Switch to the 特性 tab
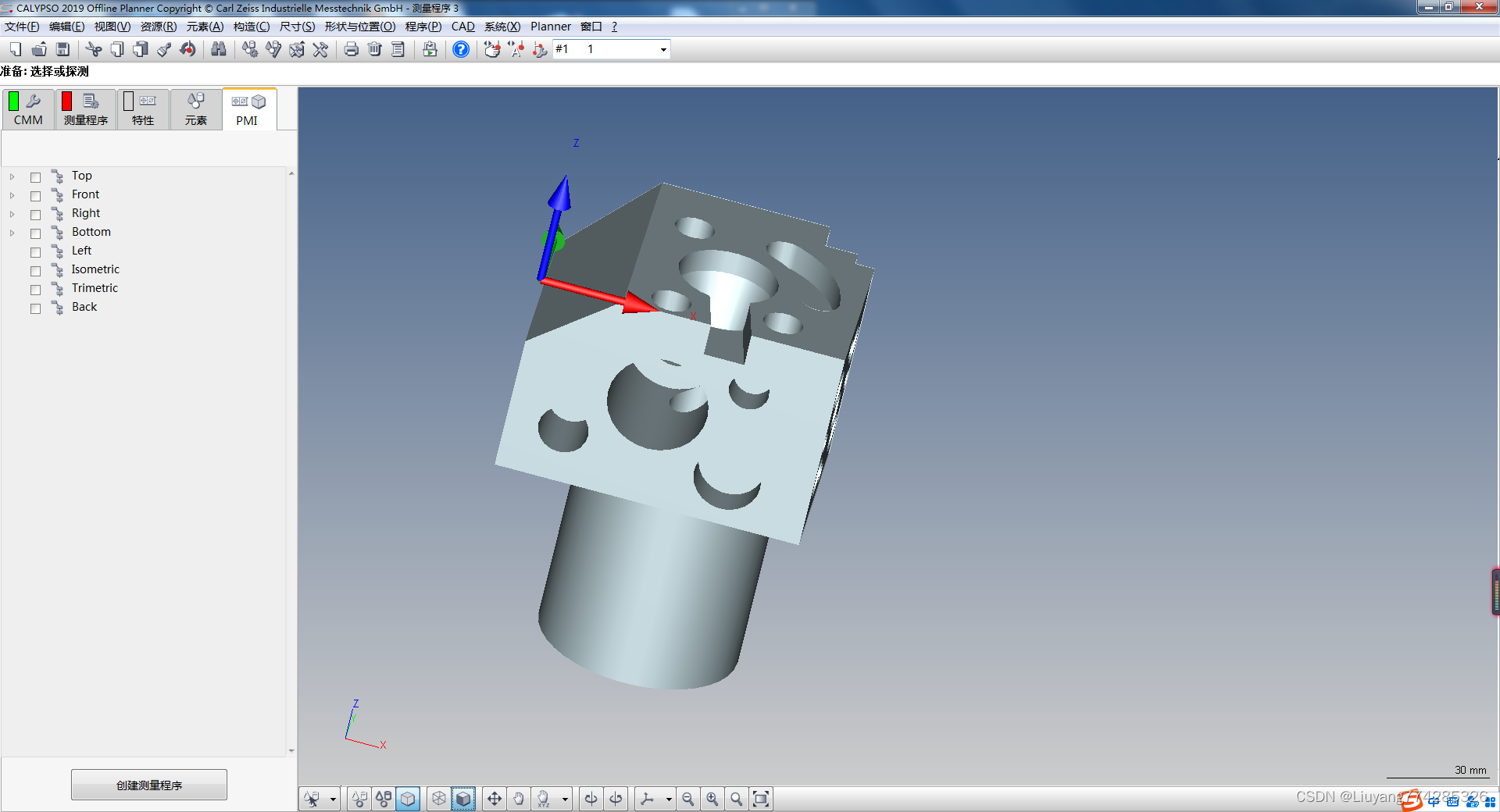The width and height of the screenshot is (1500, 812). [x=143, y=109]
